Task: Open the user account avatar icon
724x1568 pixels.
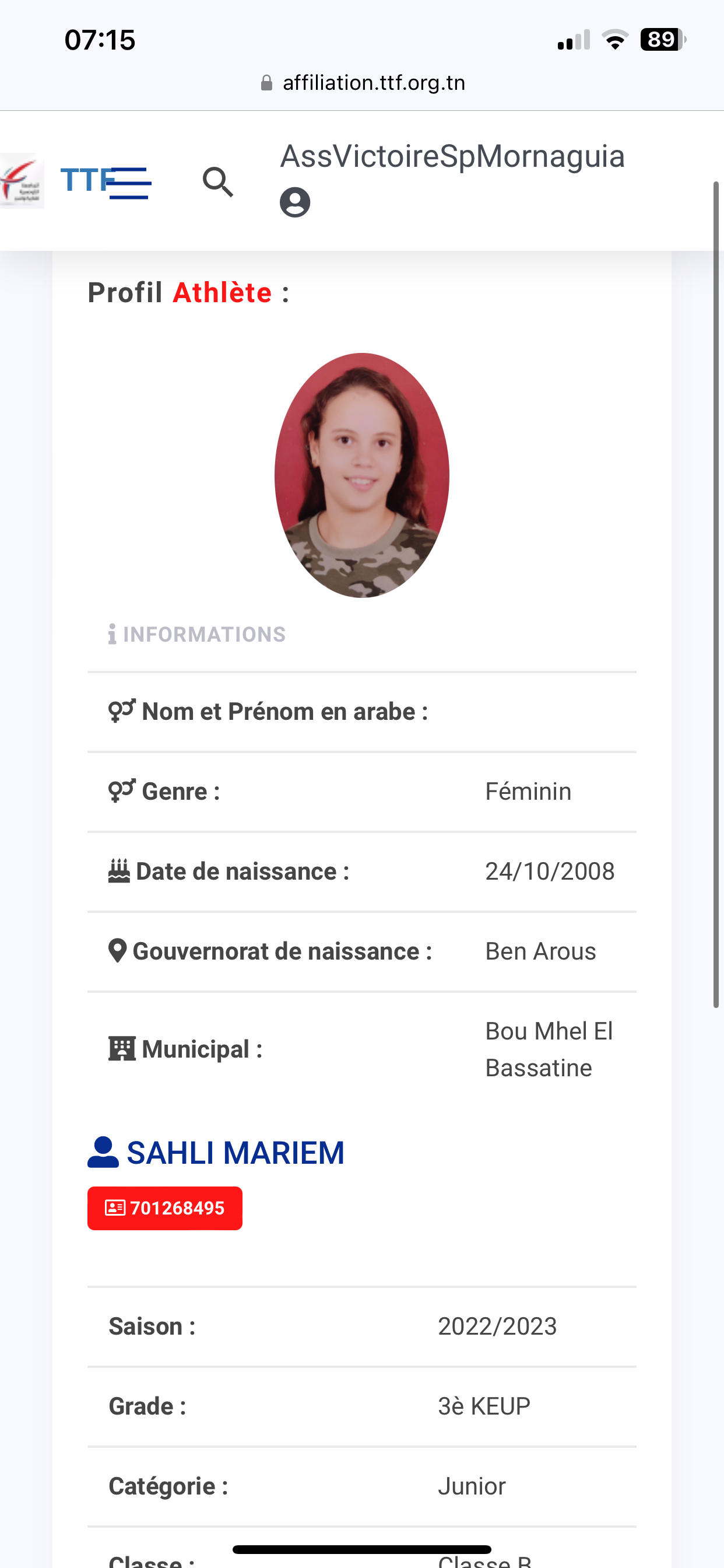Action: pos(295,202)
